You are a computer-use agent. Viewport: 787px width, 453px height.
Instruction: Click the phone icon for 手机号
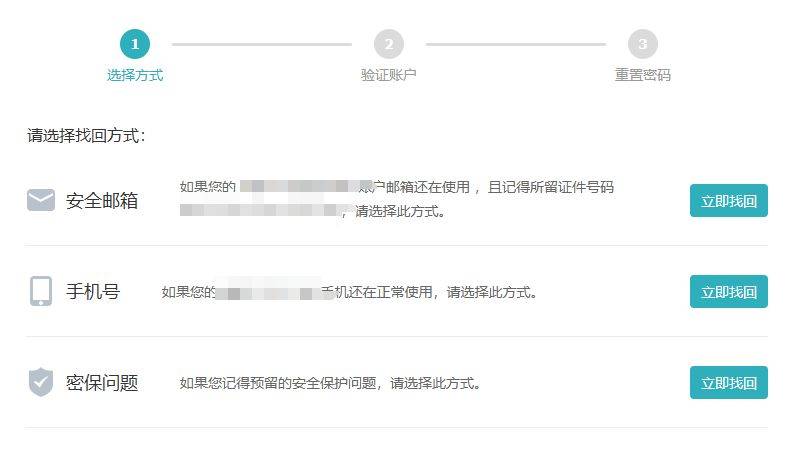tap(41, 291)
